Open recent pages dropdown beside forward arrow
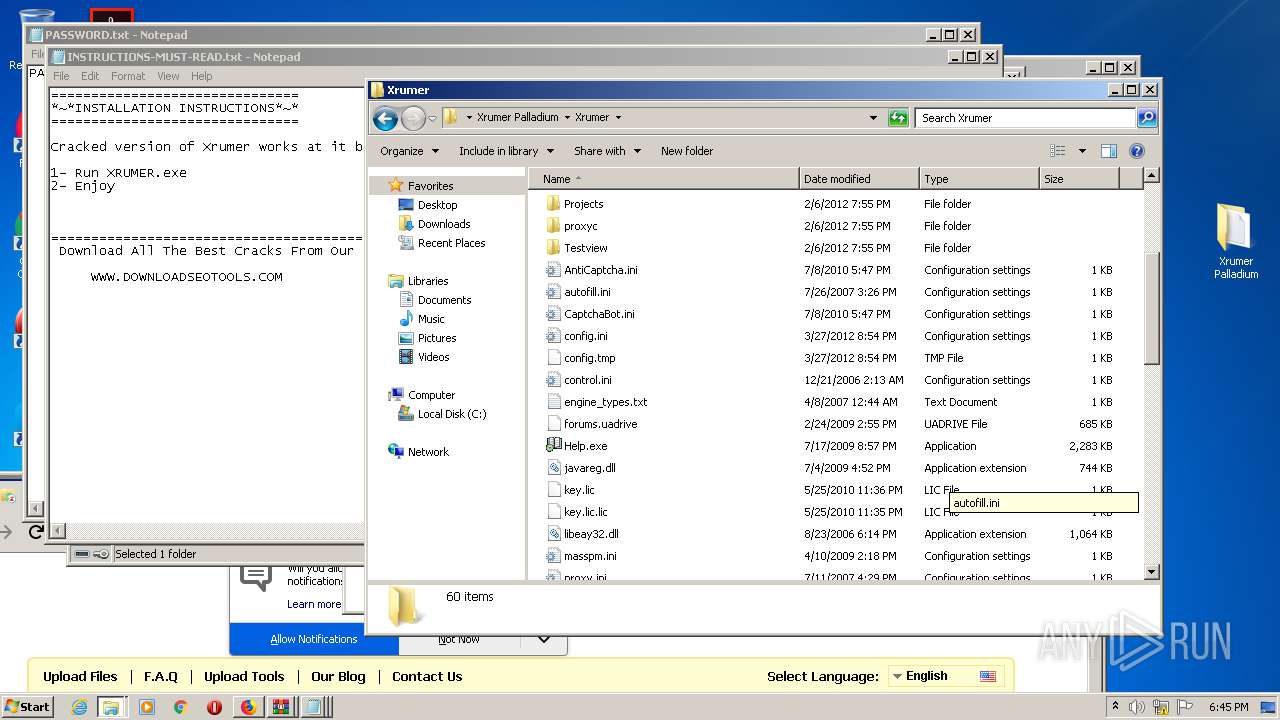 click(432, 118)
